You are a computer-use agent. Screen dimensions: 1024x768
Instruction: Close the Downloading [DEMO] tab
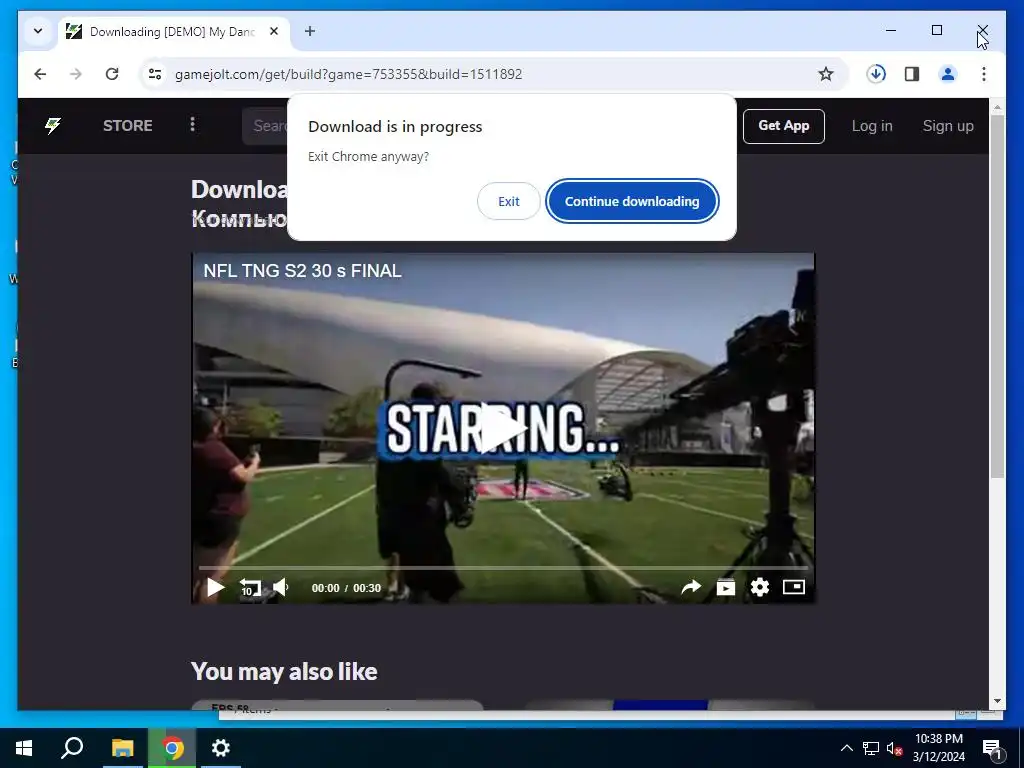(274, 31)
